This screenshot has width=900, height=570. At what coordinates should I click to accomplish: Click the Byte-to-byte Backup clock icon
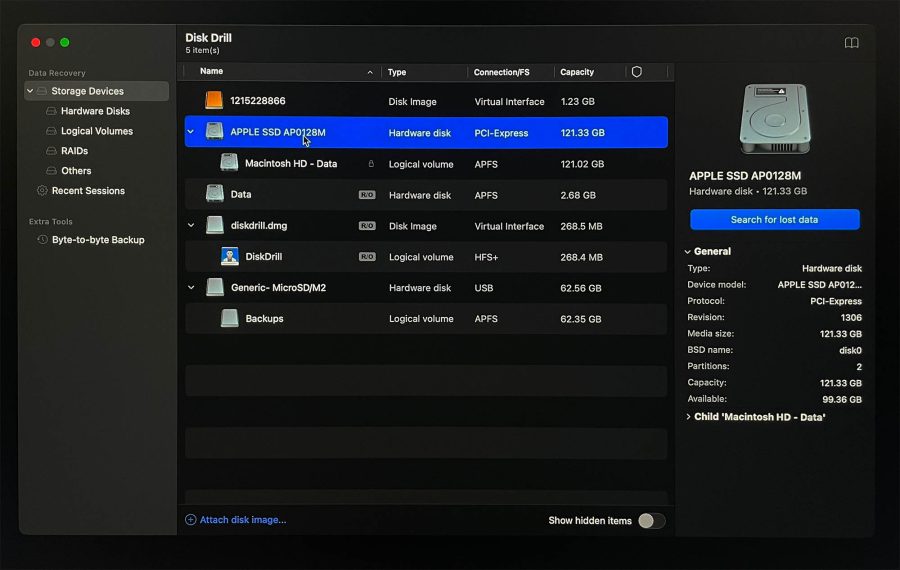42,239
